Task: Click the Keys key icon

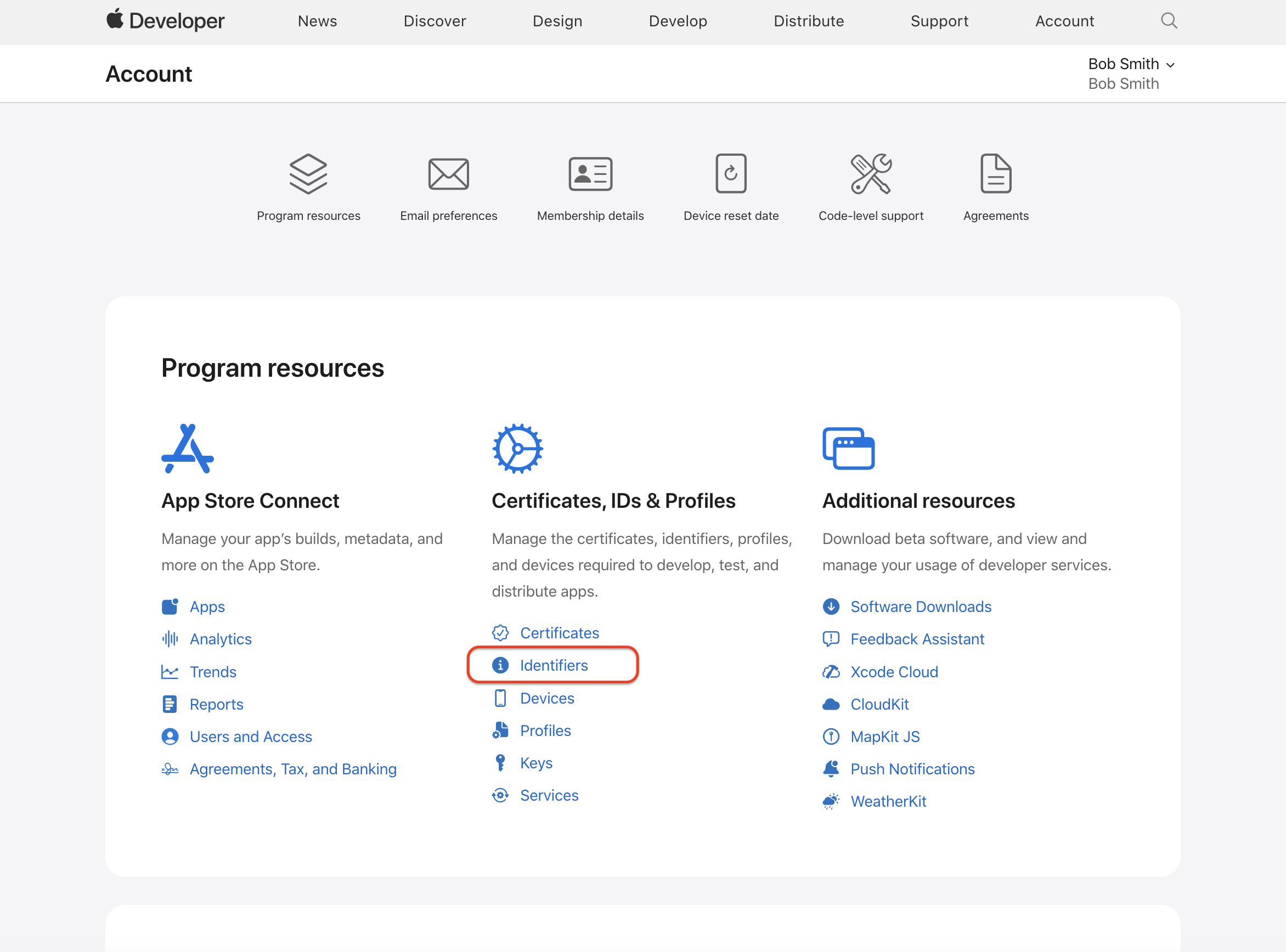Action: [500, 762]
